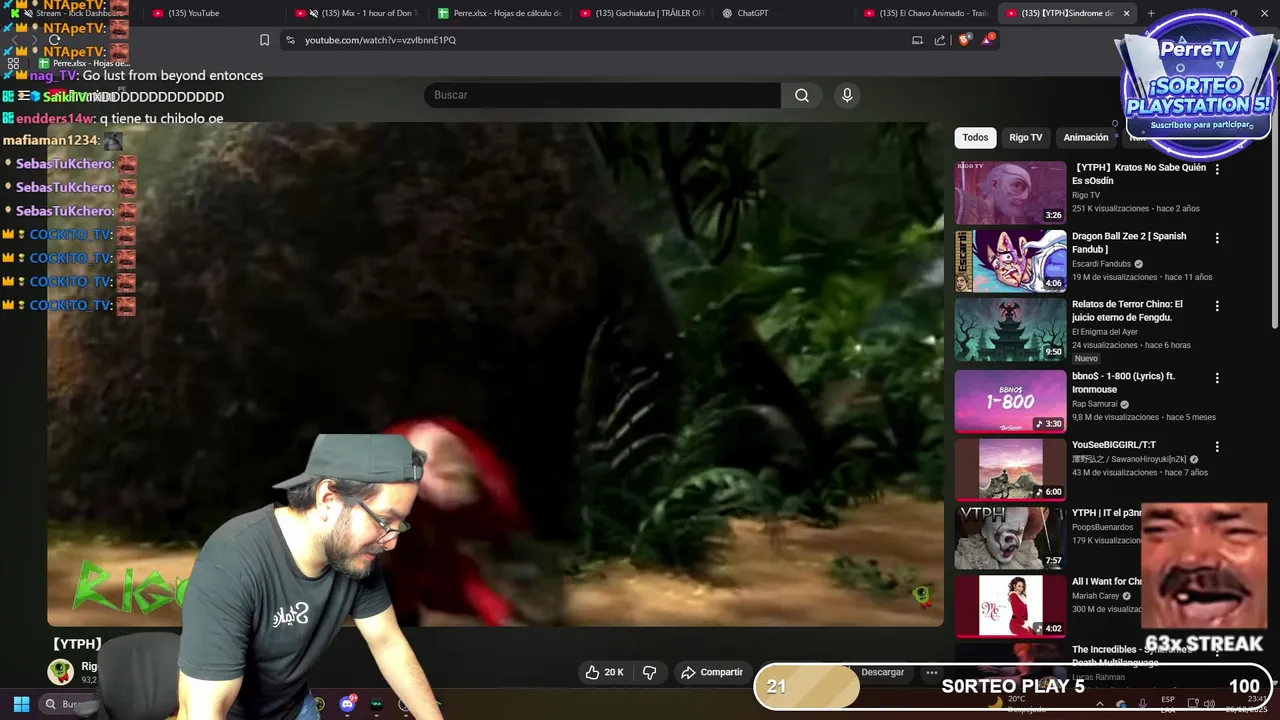Open options menu for Dragon Ball Zee 2
Image resolution: width=1280 pixels, height=720 pixels.
(x=1217, y=238)
